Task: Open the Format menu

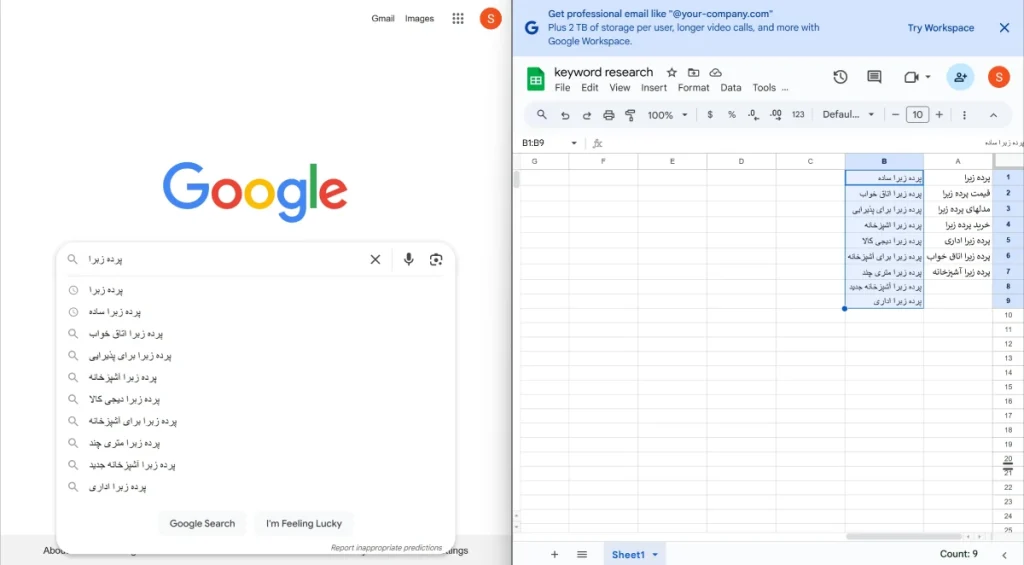Action: (693, 88)
